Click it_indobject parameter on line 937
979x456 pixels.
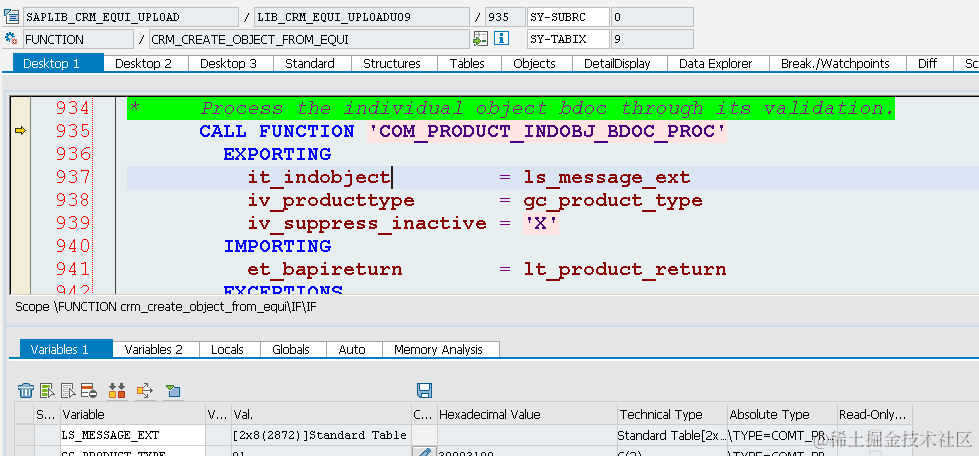(318, 177)
